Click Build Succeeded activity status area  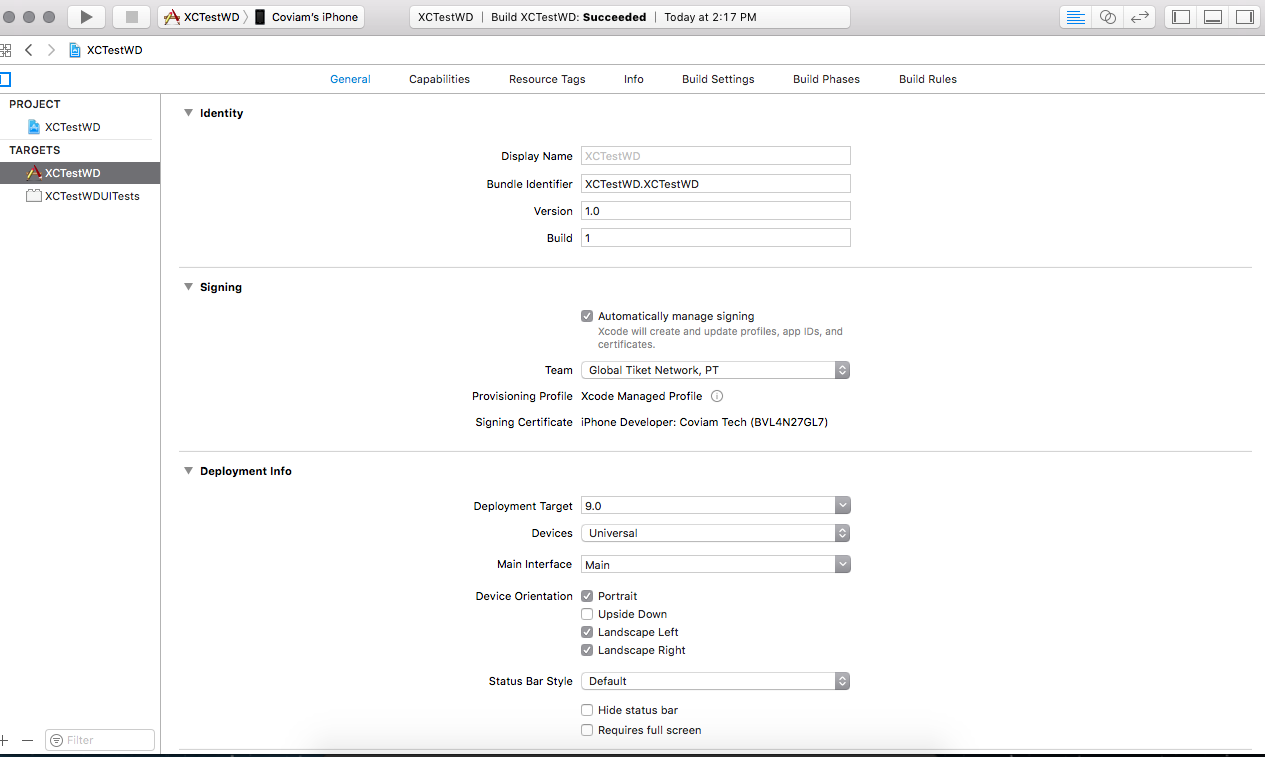pyautogui.click(x=630, y=17)
